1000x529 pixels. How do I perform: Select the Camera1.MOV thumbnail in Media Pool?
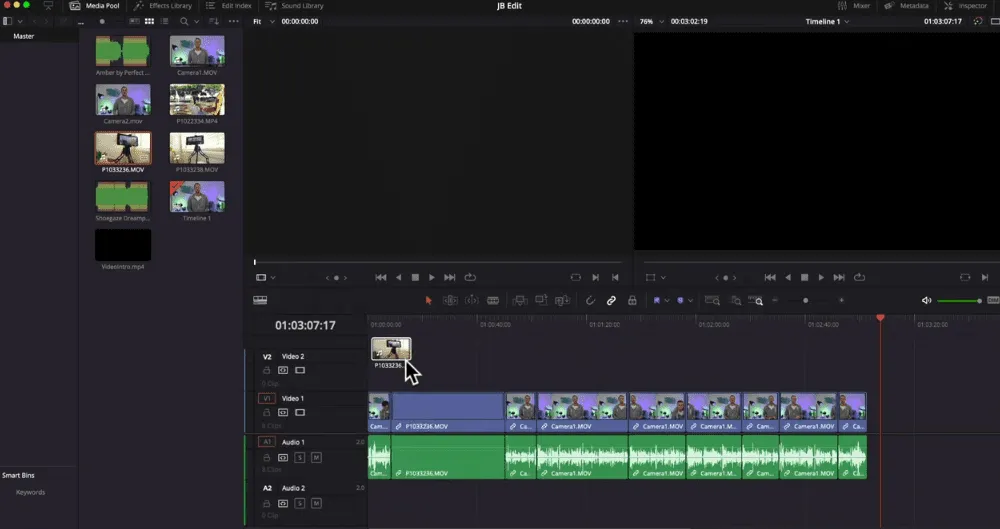tap(197, 51)
